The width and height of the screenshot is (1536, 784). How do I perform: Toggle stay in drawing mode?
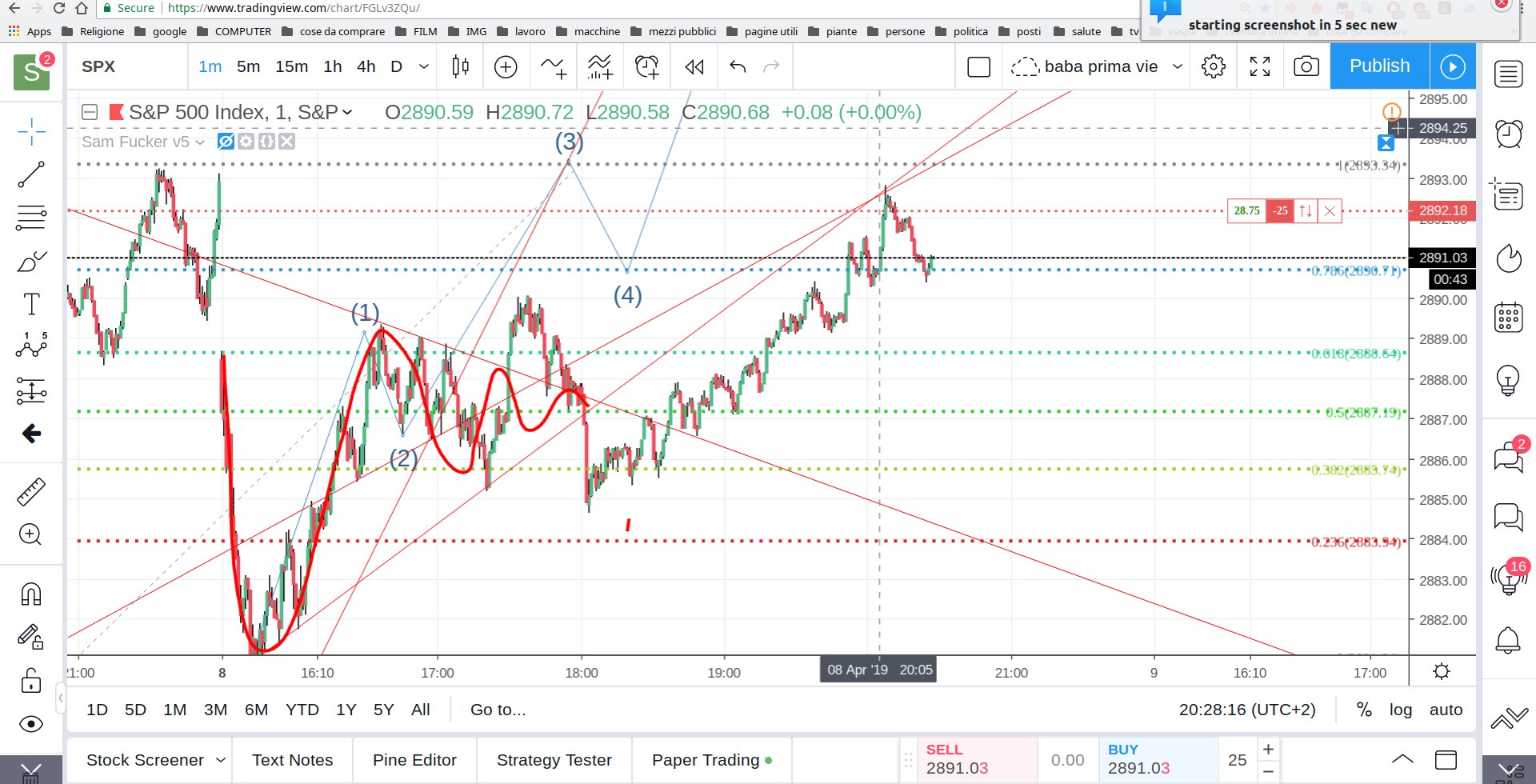(30, 637)
